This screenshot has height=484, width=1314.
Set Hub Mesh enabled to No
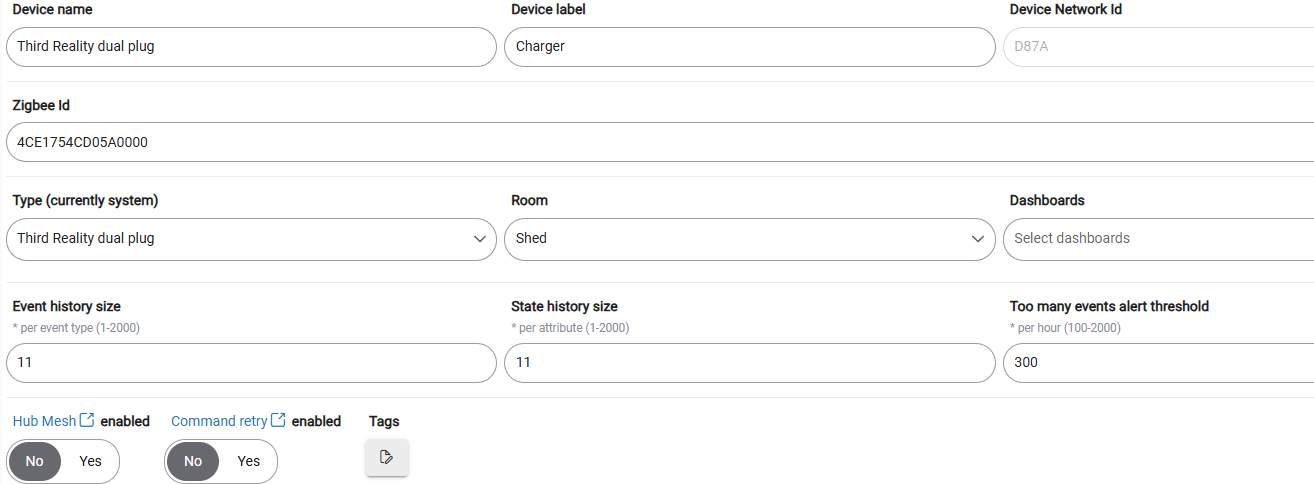tap(35, 461)
